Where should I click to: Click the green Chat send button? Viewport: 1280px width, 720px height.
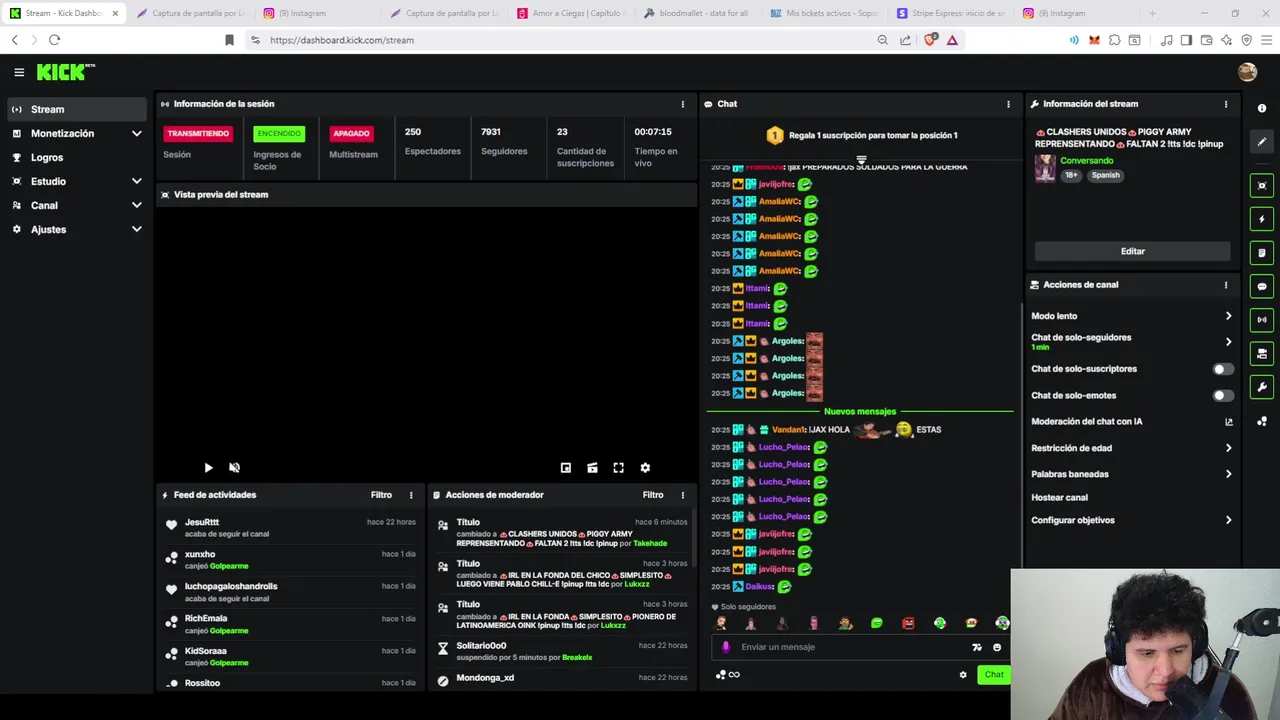(994, 674)
